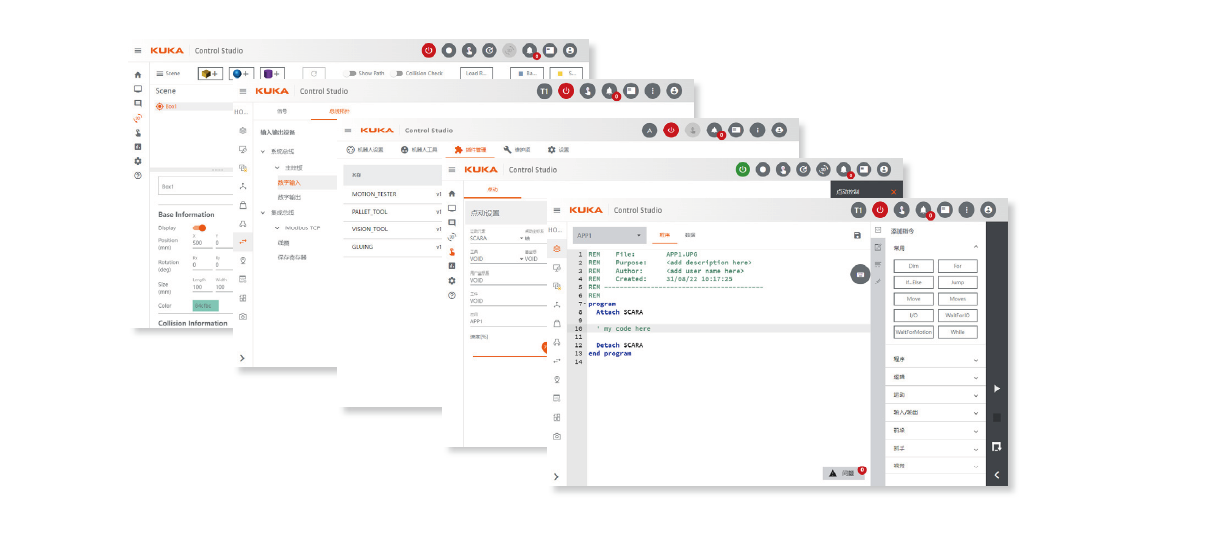Close the dark popup with orange X
The width and height of the screenshot is (1208, 537).
pyautogui.click(x=893, y=191)
